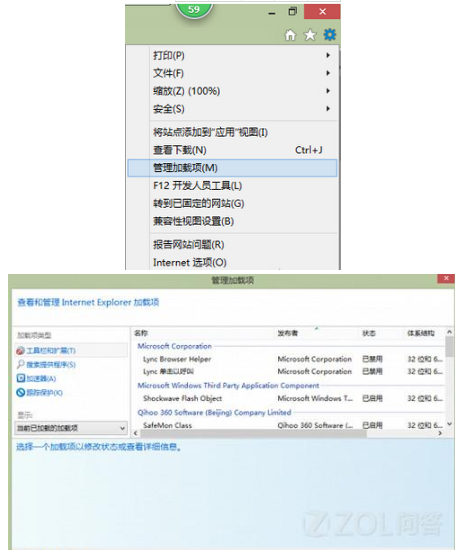The width and height of the screenshot is (455, 550).
Task: Click add-on list scroll up arrow
Action: point(449,332)
